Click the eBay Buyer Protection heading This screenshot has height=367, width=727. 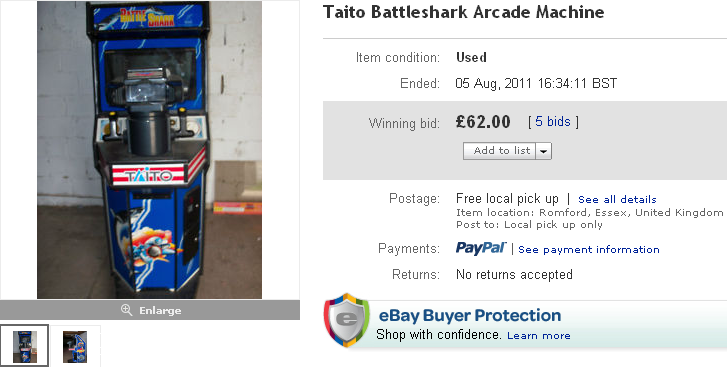point(470,316)
